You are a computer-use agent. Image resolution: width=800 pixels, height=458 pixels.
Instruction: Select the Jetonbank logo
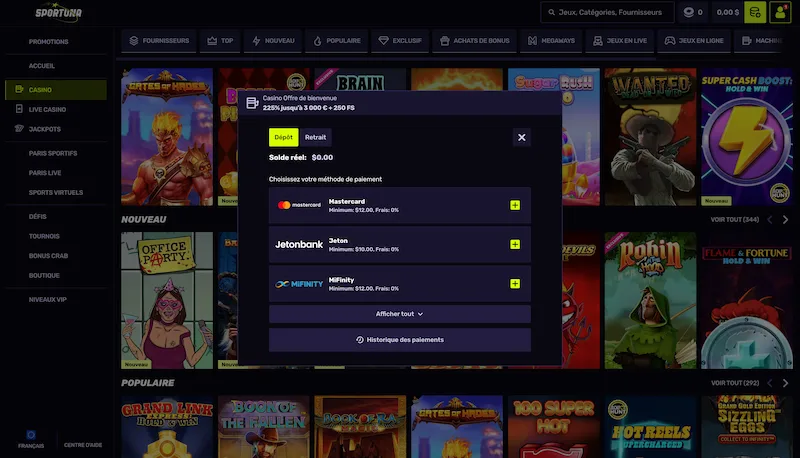(x=299, y=244)
